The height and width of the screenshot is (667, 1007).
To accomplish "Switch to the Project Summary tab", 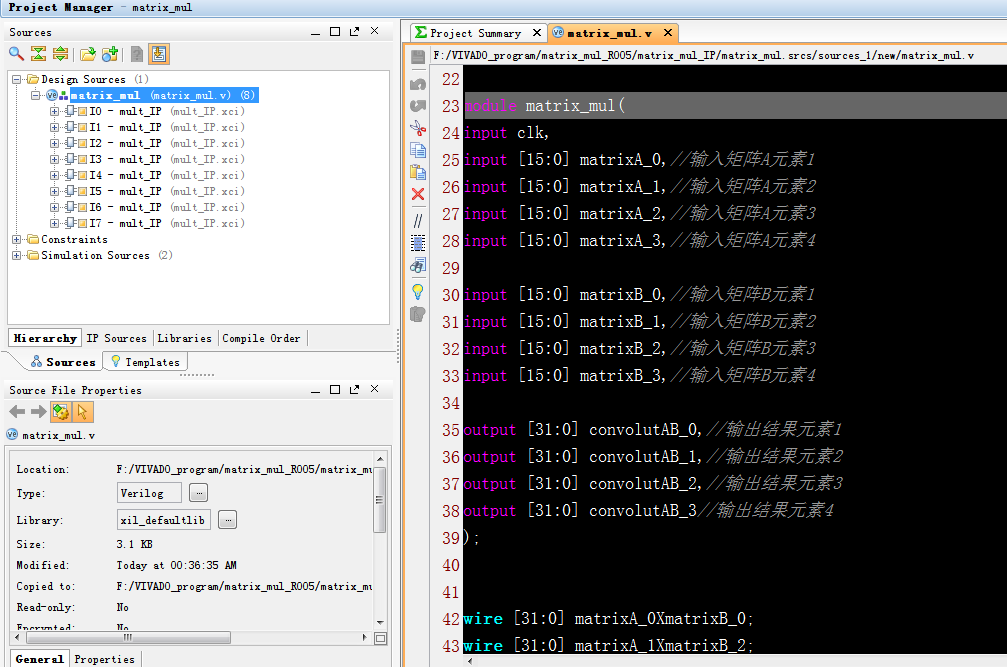I will point(476,33).
